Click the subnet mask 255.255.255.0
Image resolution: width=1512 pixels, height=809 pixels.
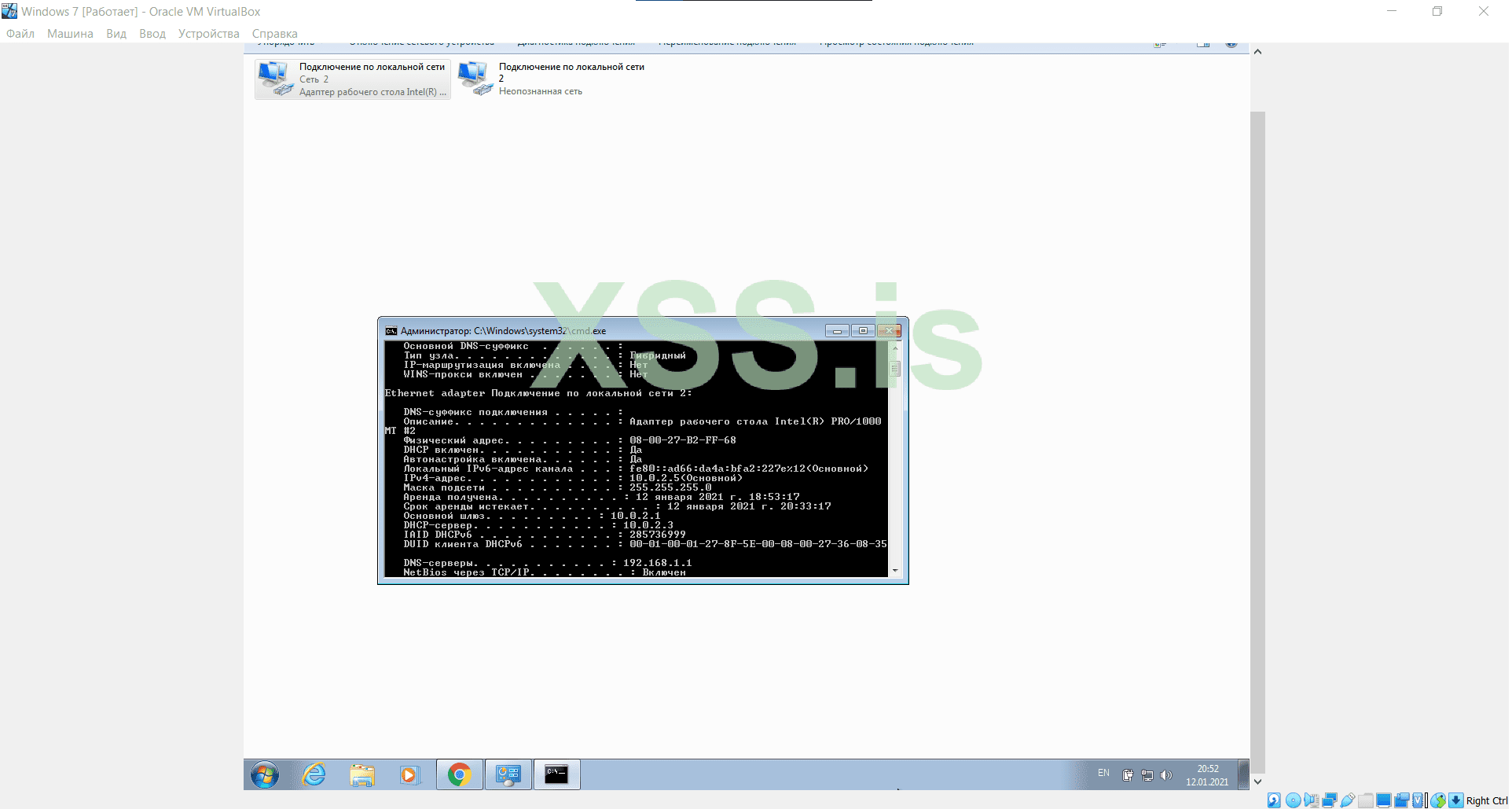pos(670,487)
